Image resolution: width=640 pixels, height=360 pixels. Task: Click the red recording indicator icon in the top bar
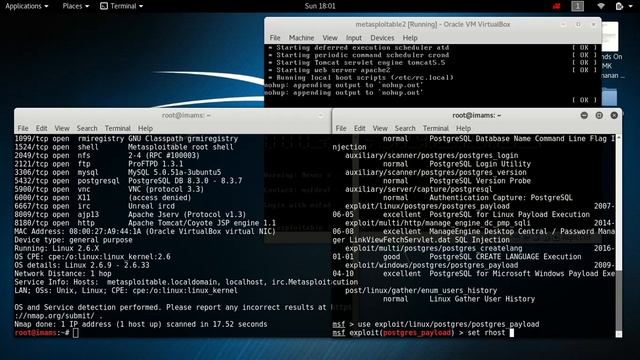pyautogui.click(x=556, y=6)
